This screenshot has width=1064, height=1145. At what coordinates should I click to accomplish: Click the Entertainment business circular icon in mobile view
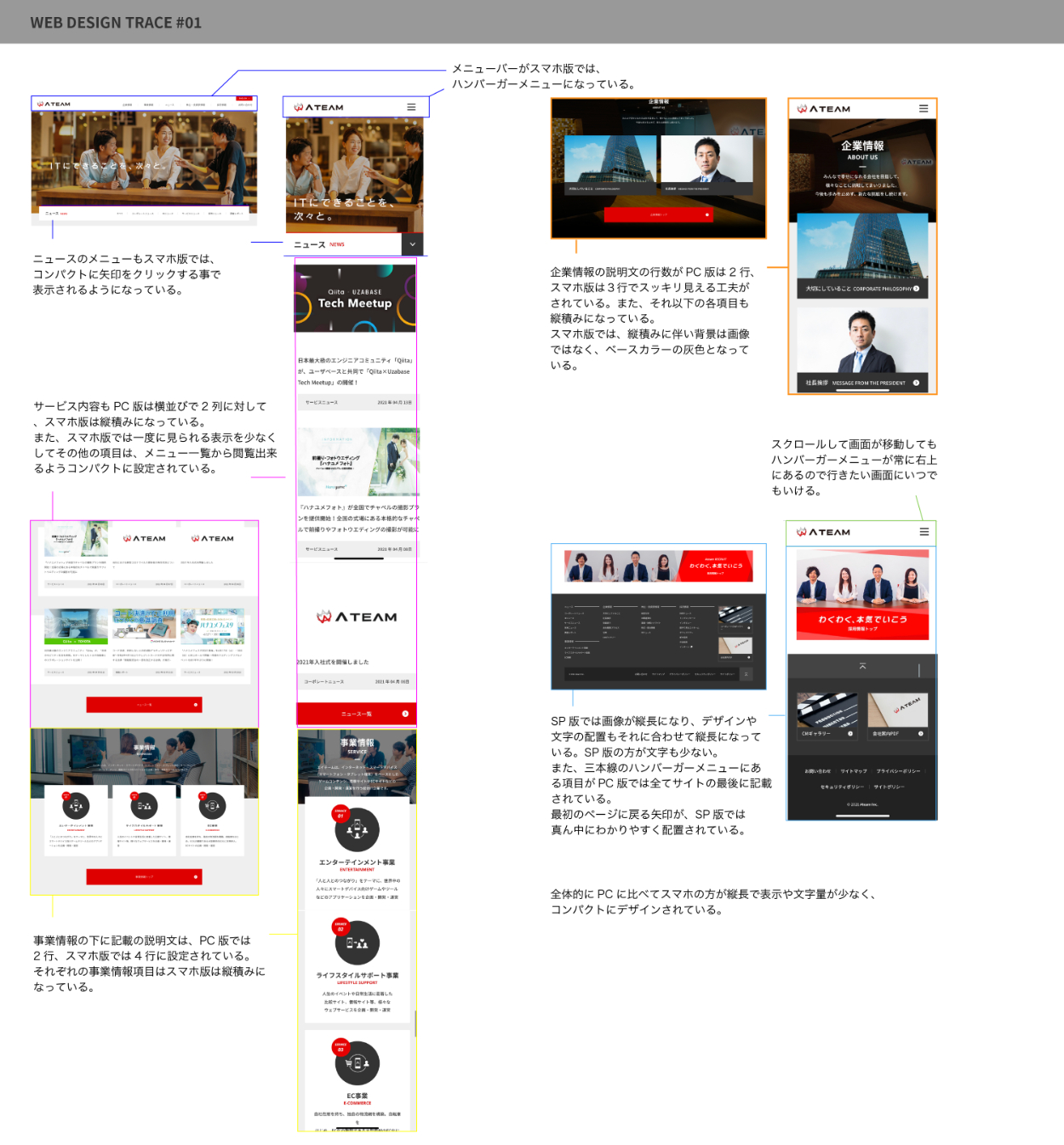pyautogui.click(x=356, y=828)
